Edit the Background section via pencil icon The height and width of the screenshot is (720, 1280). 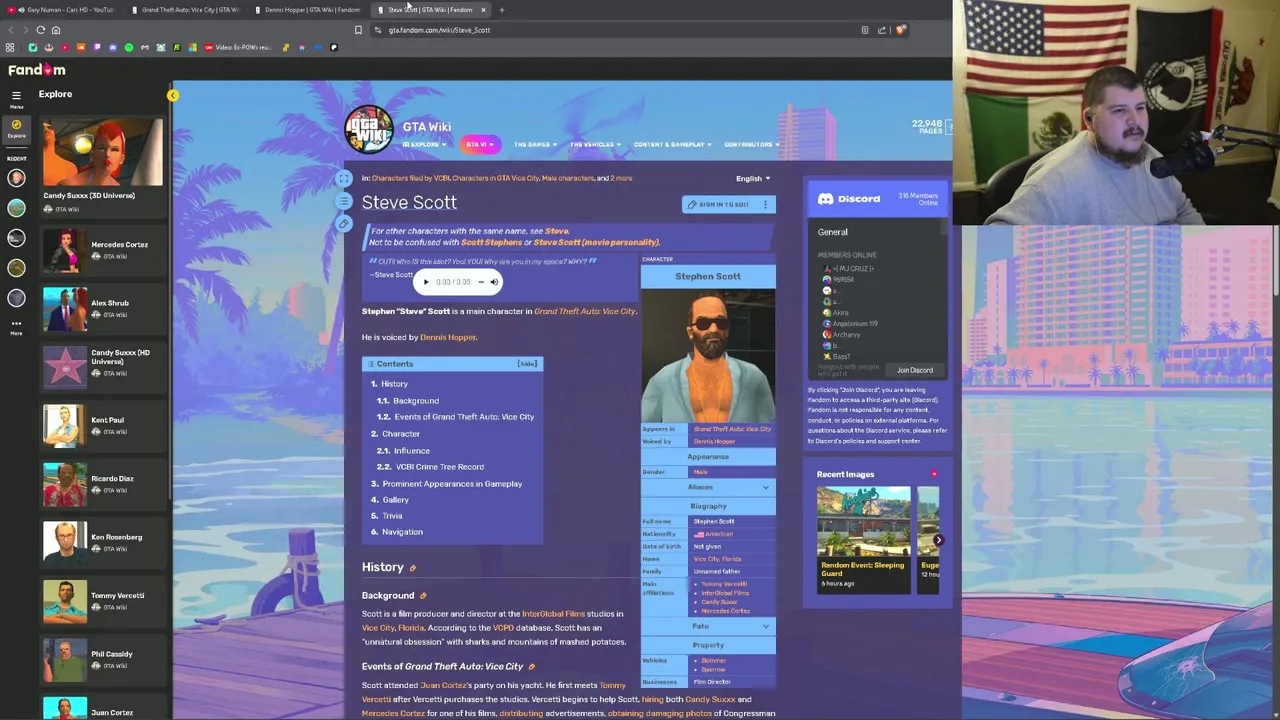coord(423,596)
